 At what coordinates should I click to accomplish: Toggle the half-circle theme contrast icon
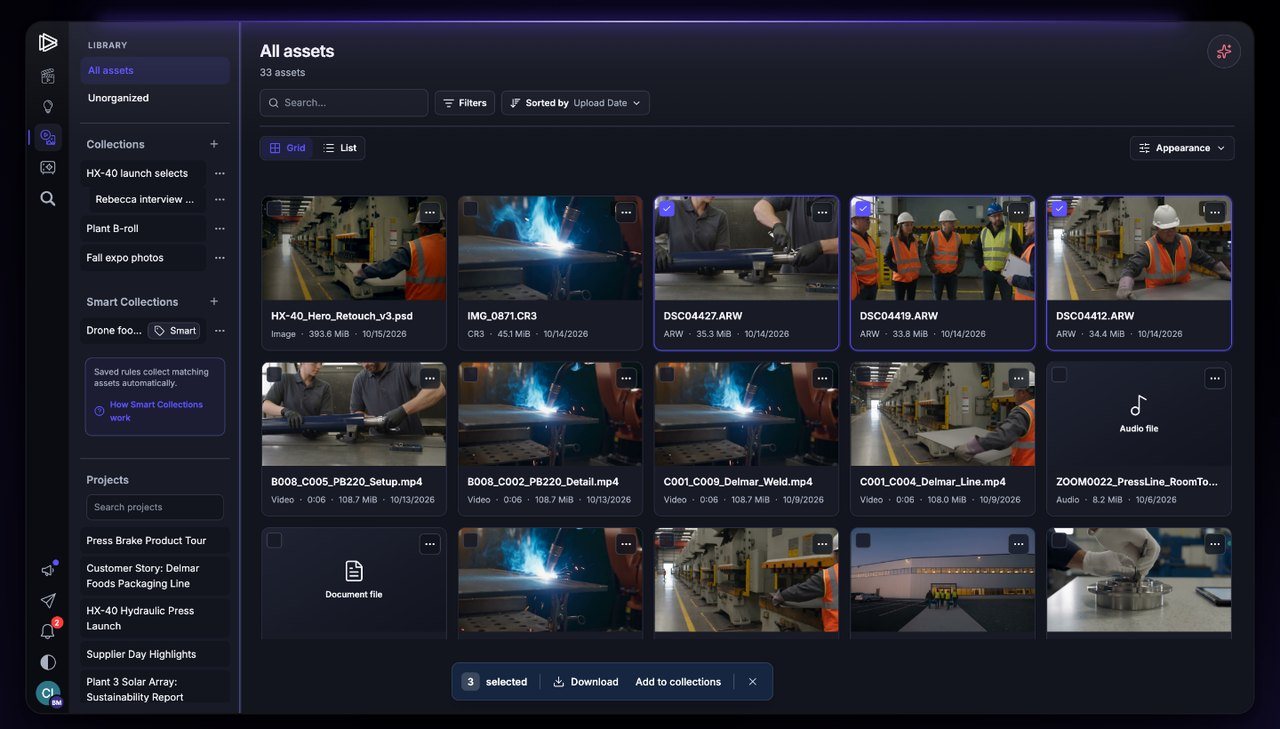[48, 662]
